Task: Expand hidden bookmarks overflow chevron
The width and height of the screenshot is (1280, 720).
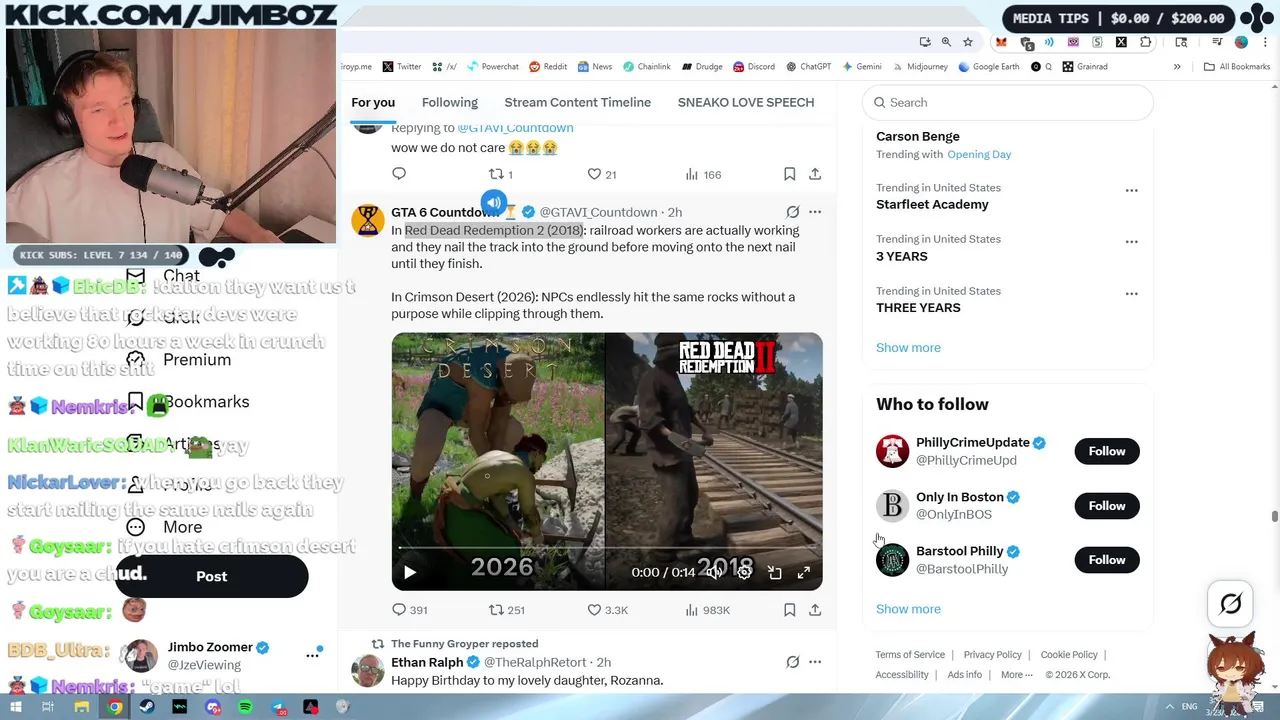Action: click(x=1177, y=67)
